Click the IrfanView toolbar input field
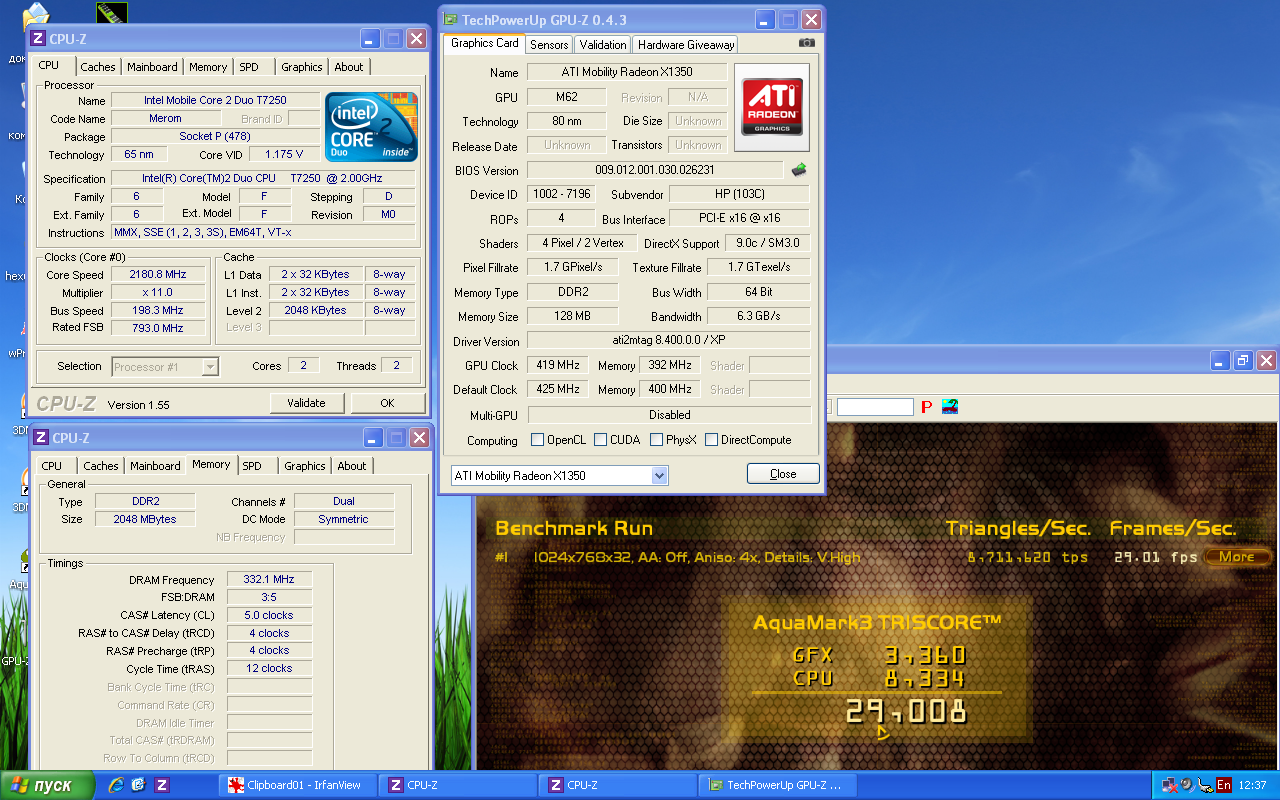 click(x=875, y=407)
